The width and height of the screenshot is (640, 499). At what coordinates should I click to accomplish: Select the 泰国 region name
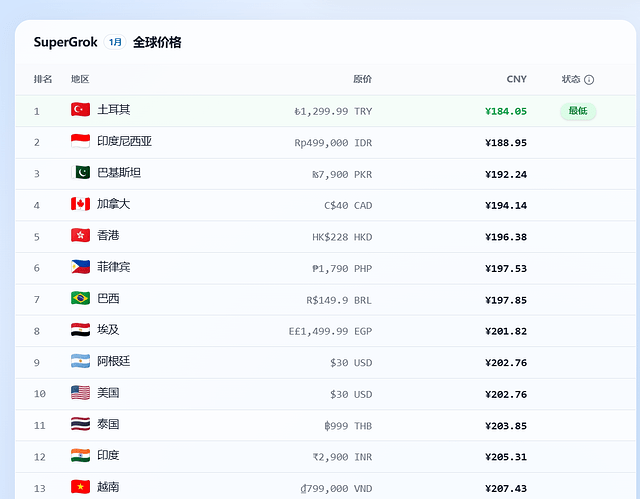(x=108, y=424)
